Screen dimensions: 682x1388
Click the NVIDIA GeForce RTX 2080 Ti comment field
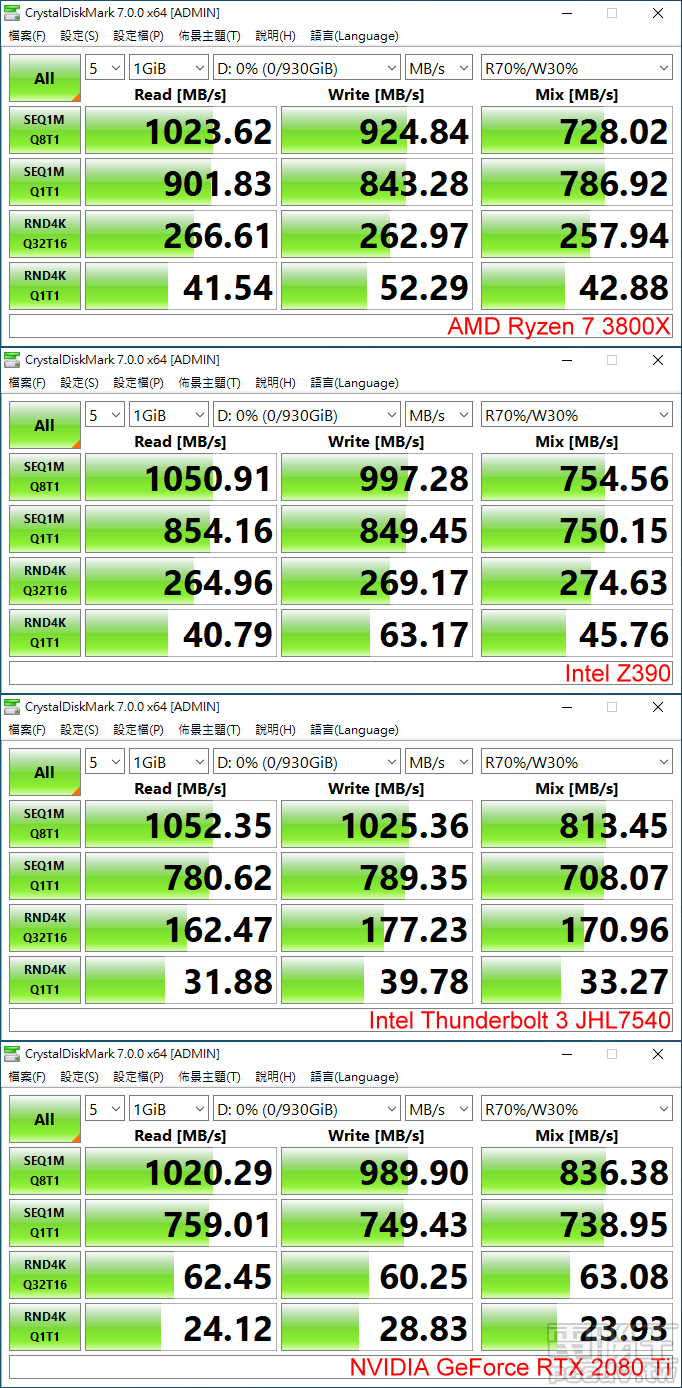[x=341, y=1367]
